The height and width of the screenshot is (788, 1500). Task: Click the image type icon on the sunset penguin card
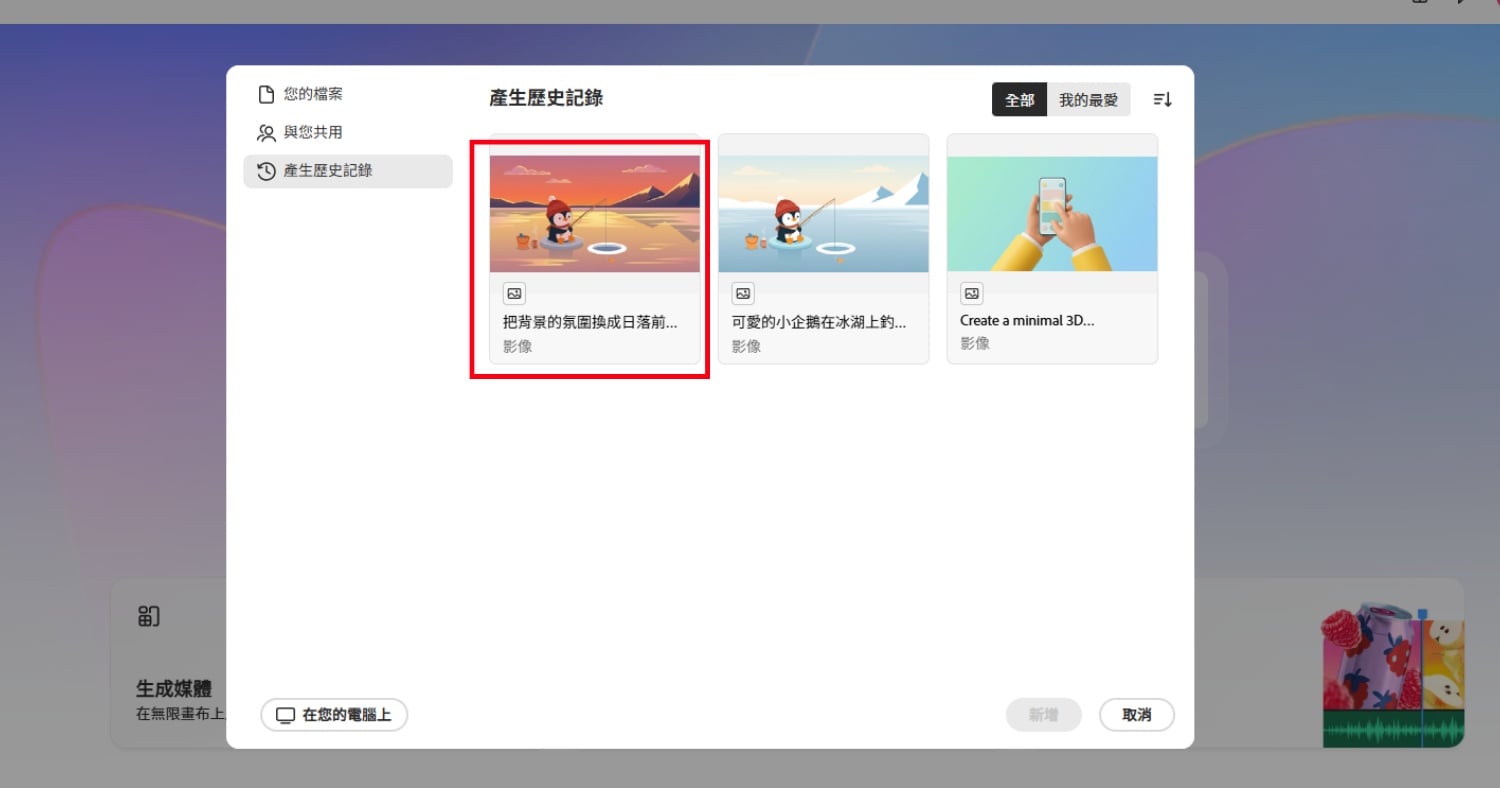(514, 294)
